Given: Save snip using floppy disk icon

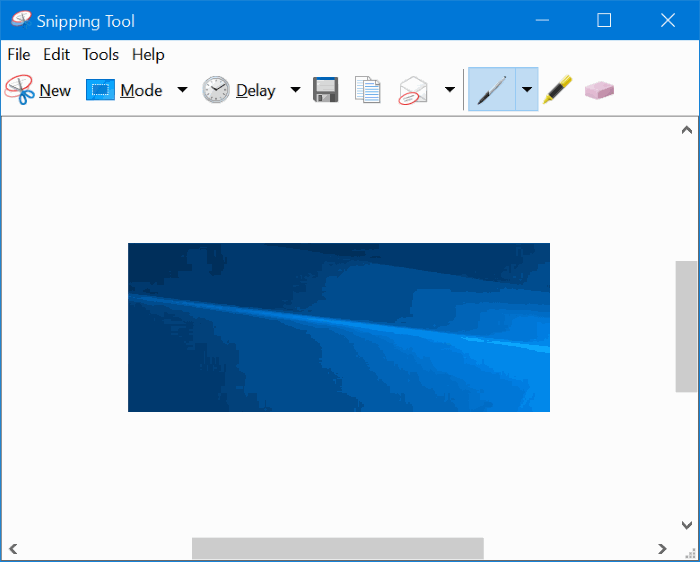Looking at the screenshot, I should tap(325, 90).
